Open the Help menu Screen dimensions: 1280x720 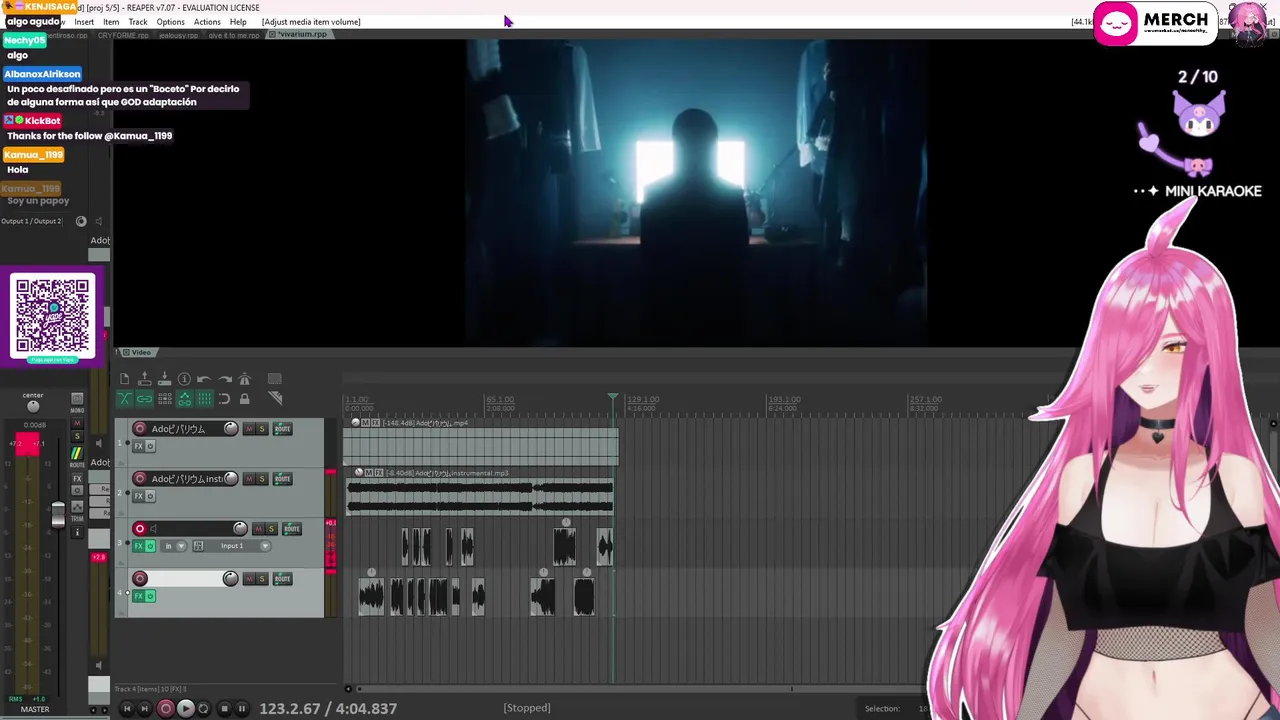pos(238,22)
